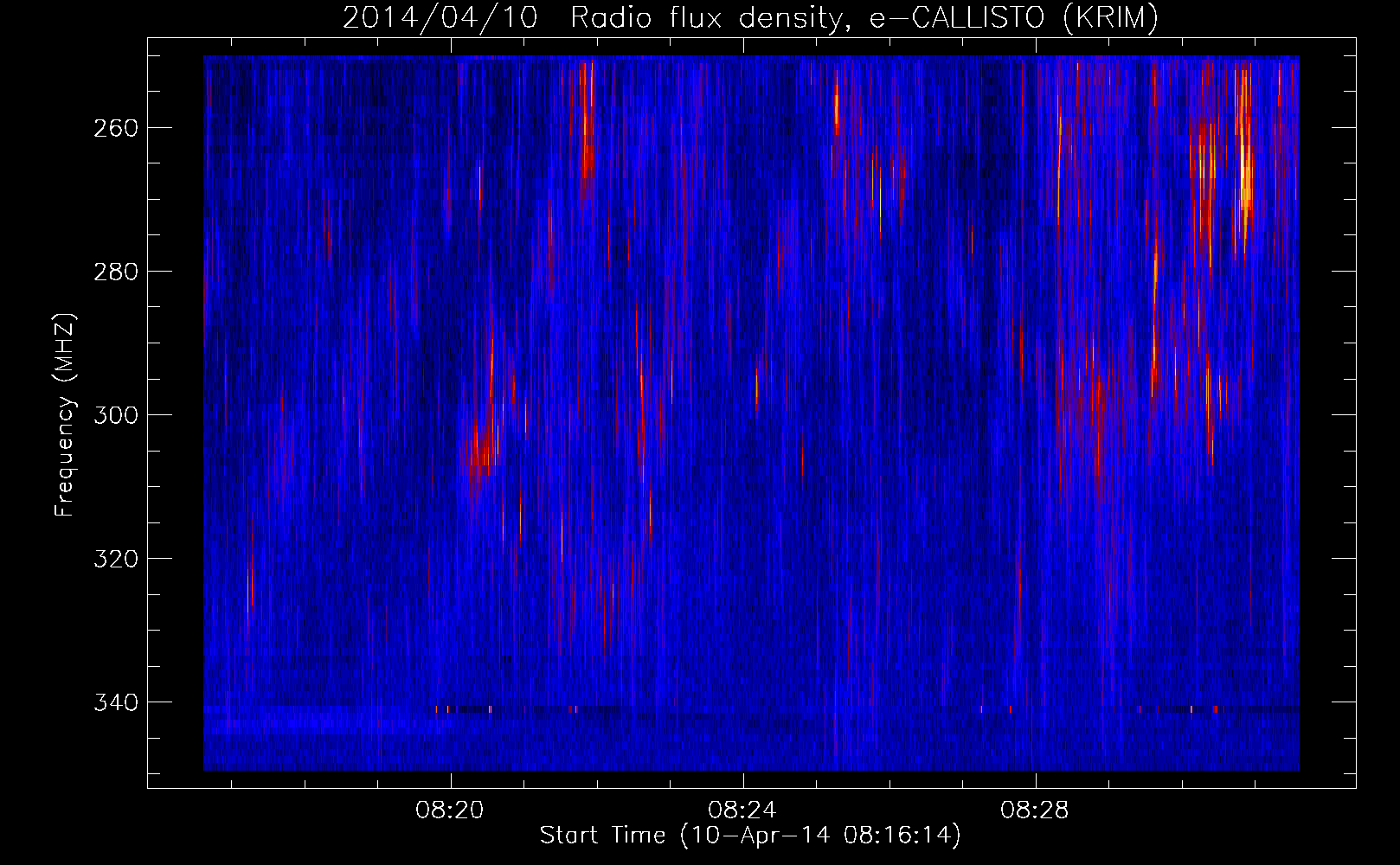Click the plot title mentioning e-CALLISTO (KRIM)

(x=750, y=18)
